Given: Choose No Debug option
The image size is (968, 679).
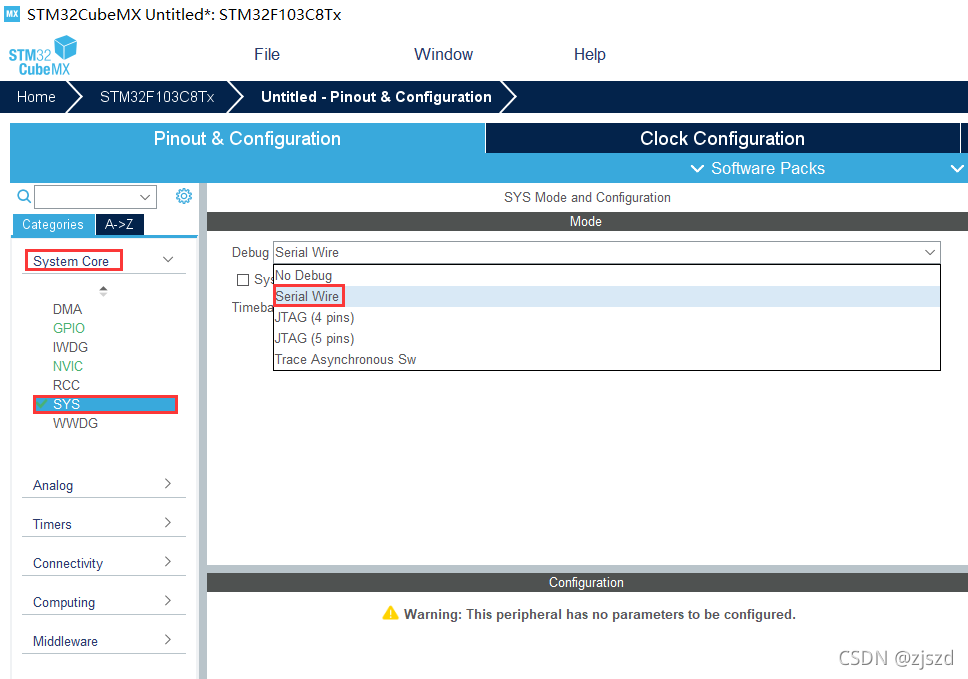Looking at the screenshot, I should click(606, 275).
